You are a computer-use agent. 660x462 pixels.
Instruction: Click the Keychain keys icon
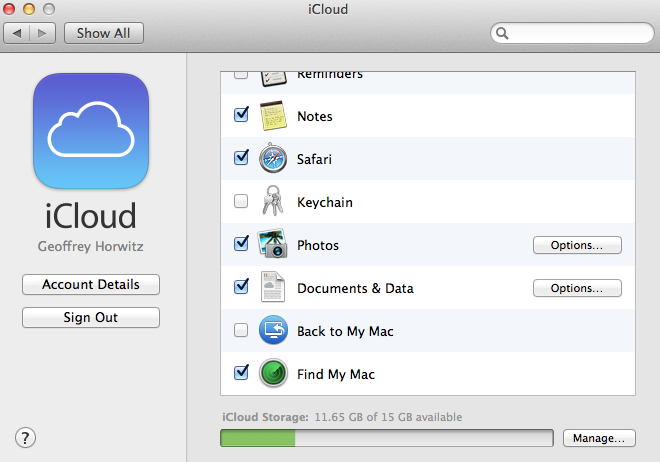click(x=272, y=201)
